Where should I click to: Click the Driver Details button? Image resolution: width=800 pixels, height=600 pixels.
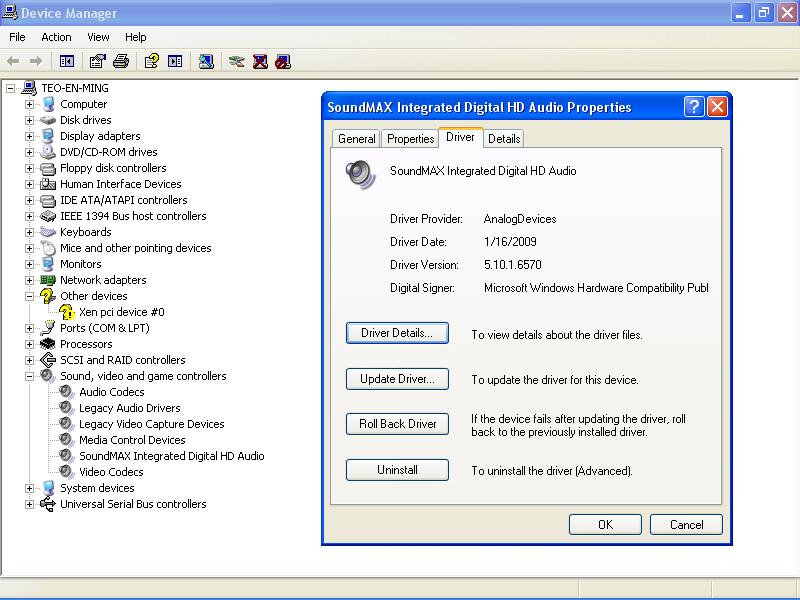coord(397,333)
